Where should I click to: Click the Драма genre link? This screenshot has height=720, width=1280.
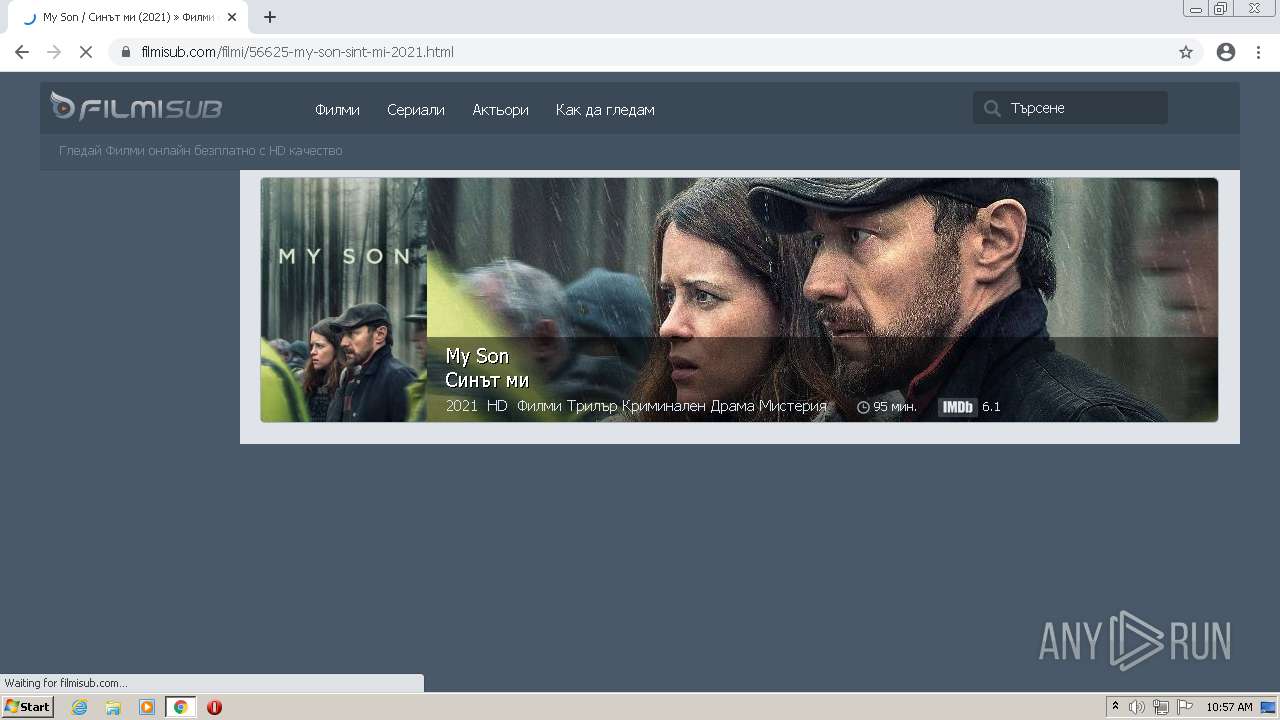[x=732, y=406]
